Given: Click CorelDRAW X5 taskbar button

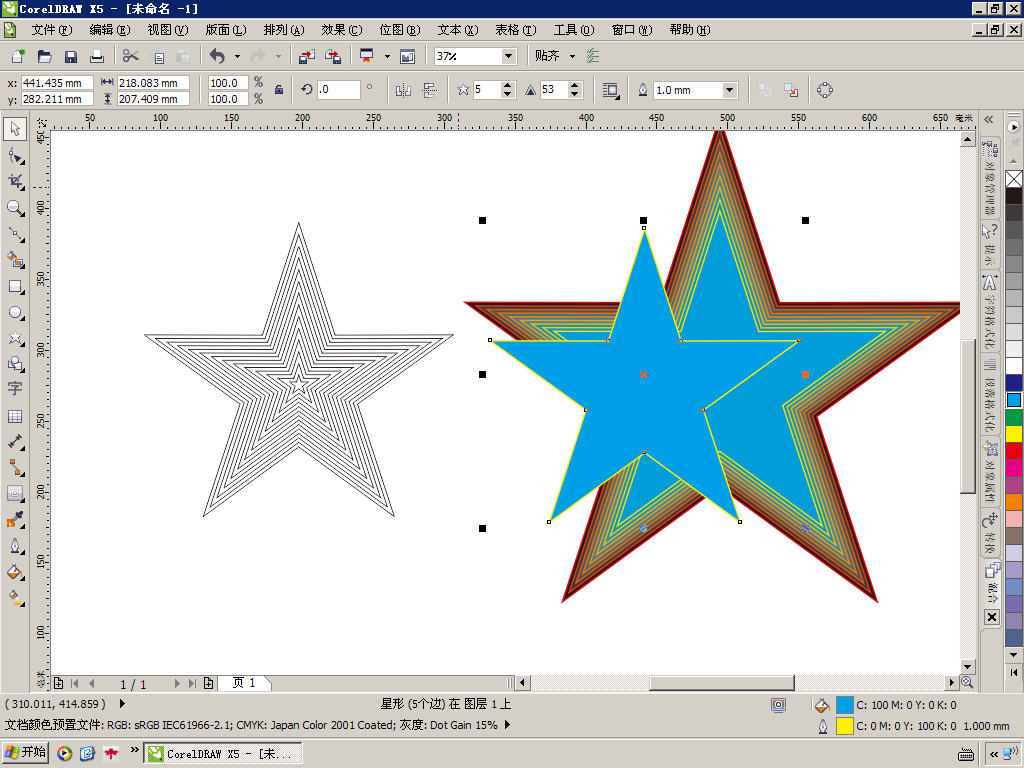Looking at the screenshot, I should [x=223, y=753].
